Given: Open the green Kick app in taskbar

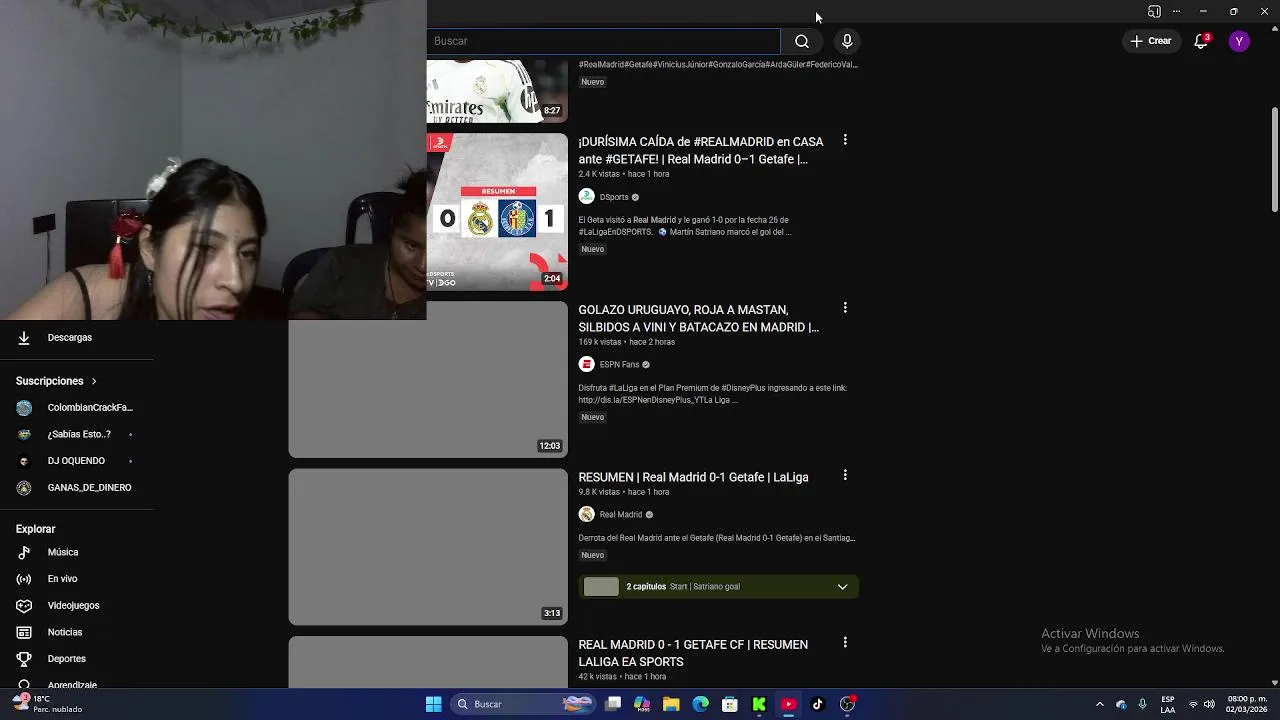Looking at the screenshot, I should (759, 704).
